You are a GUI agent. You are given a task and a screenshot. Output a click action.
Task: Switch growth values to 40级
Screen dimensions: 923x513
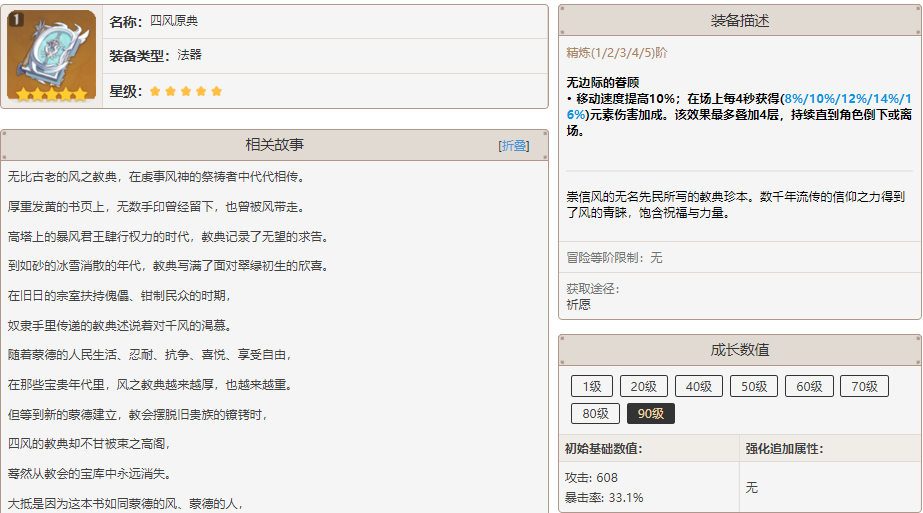click(x=699, y=386)
